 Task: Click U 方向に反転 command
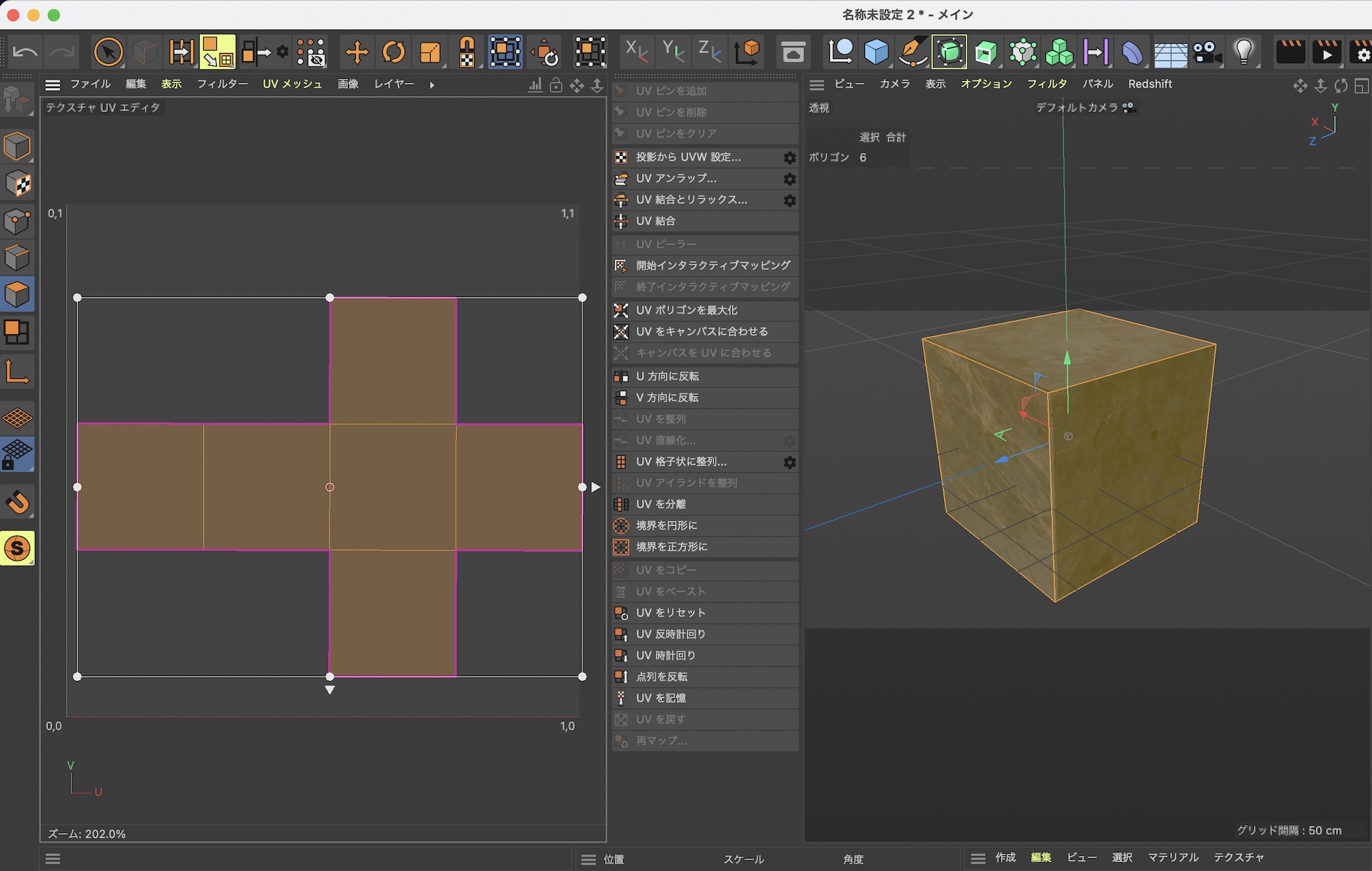667,376
